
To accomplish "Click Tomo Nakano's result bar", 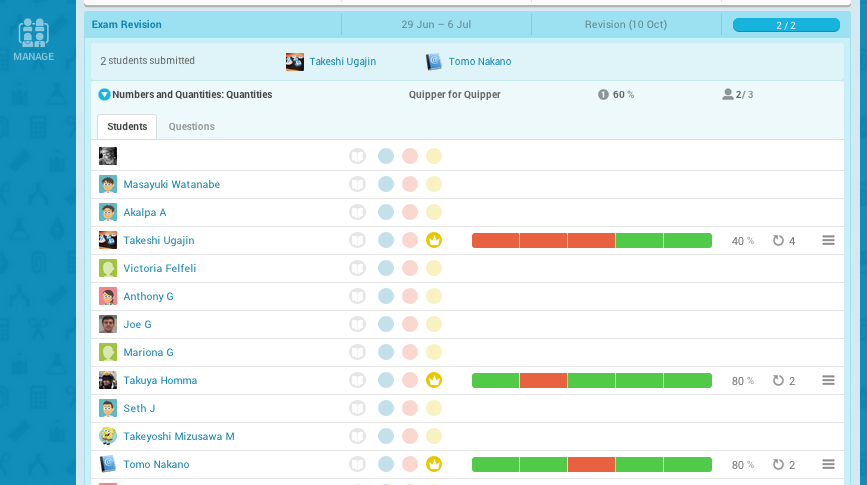I will [592, 465].
